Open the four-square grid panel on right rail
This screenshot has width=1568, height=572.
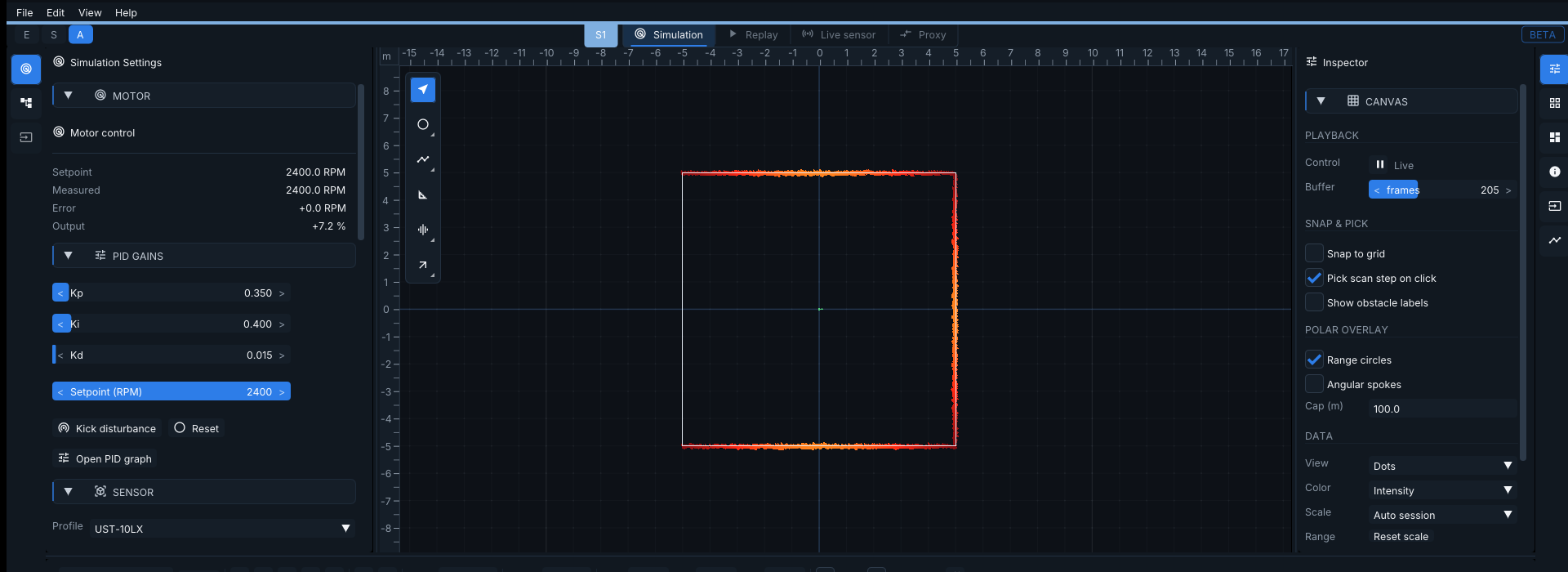tap(1554, 103)
